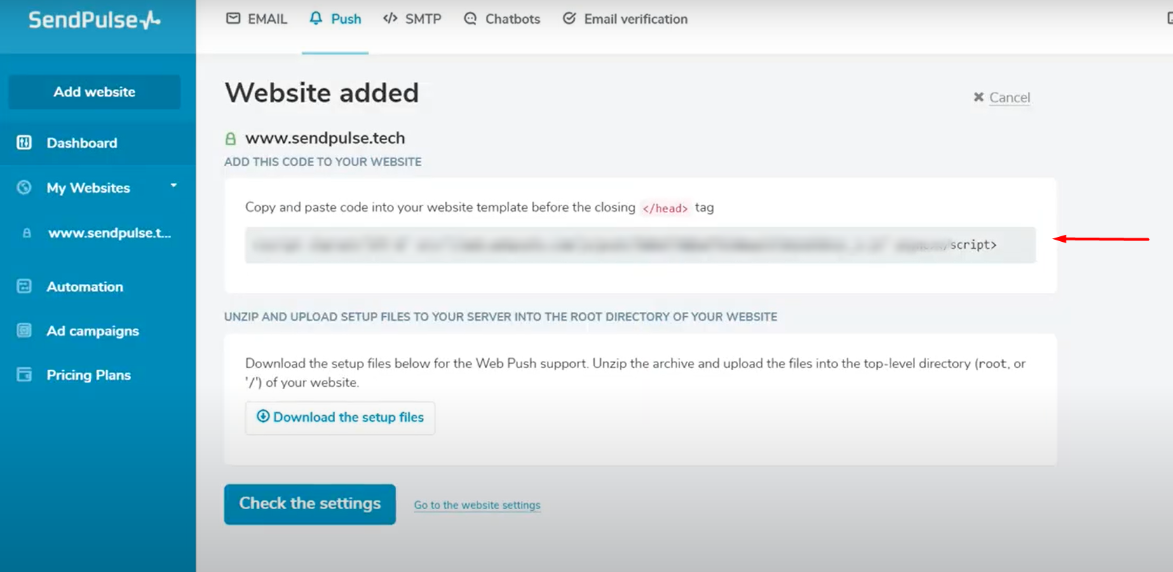Viewport: 1173px width, 572px height.
Task: Click the Ad campaigns icon
Action: pyautogui.click(x=24, y=330)
